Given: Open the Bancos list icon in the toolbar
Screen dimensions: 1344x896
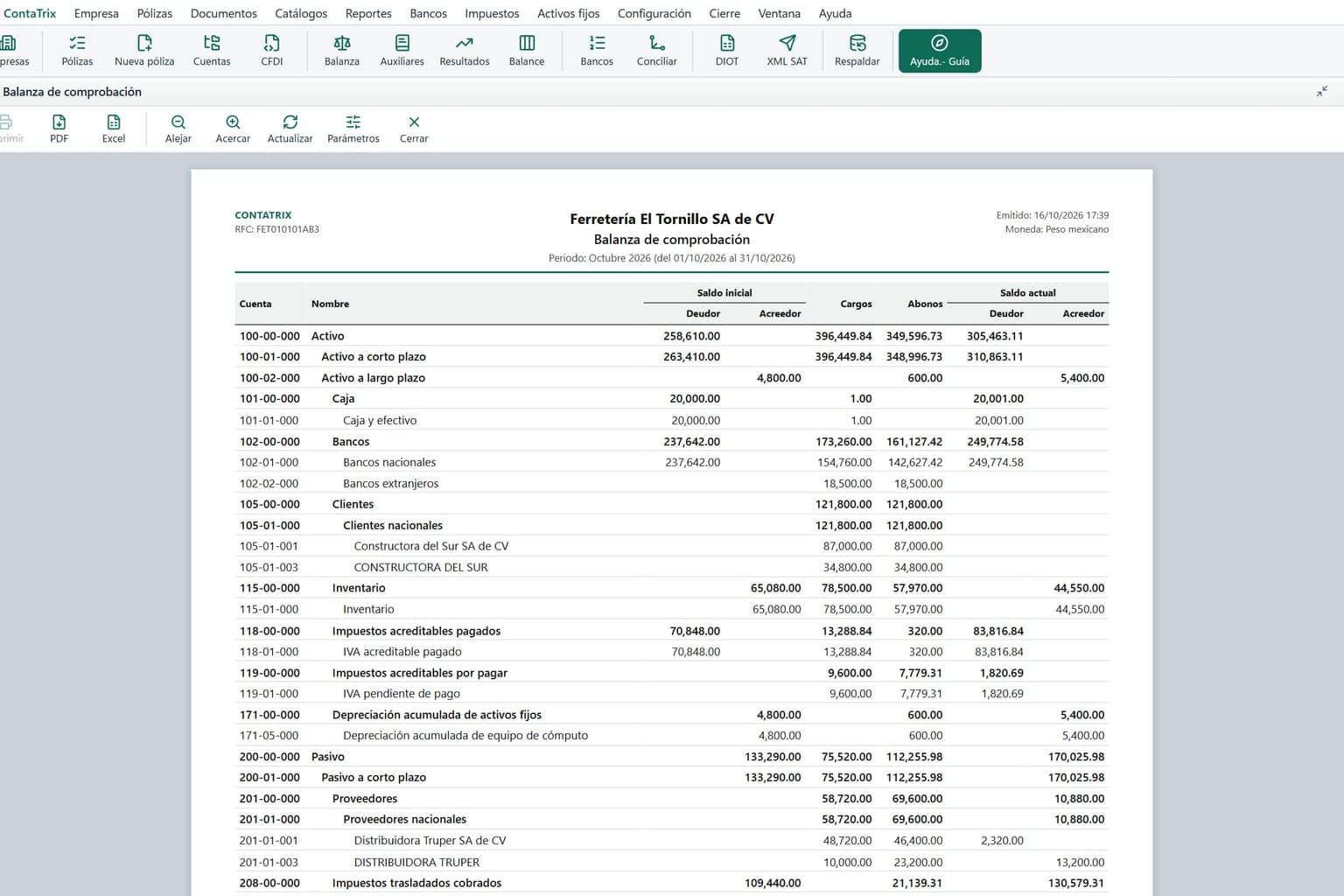Looking at the screenshot, I should tap(597, 51).
